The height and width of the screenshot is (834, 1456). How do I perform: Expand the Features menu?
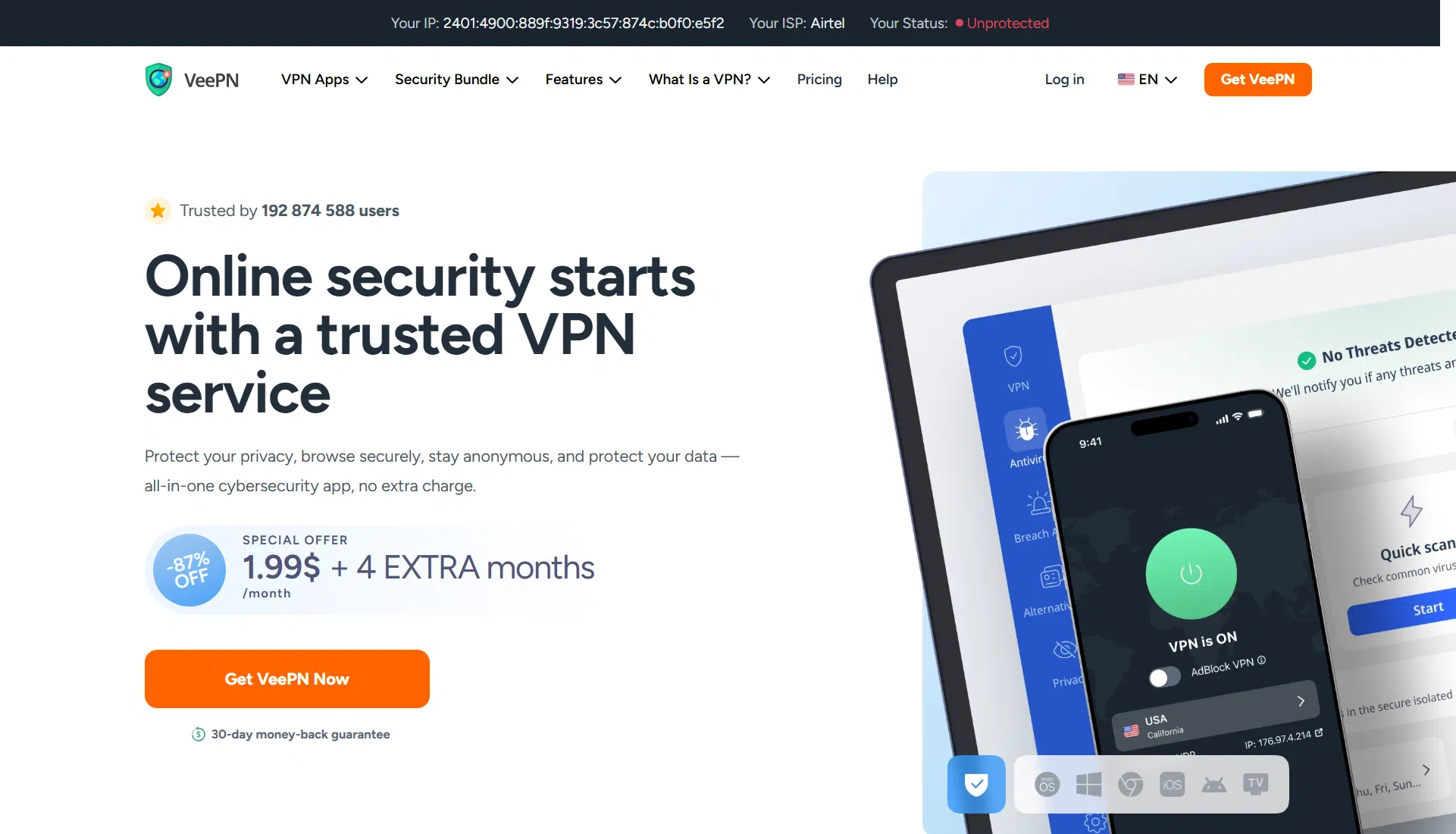coord(583,80)
